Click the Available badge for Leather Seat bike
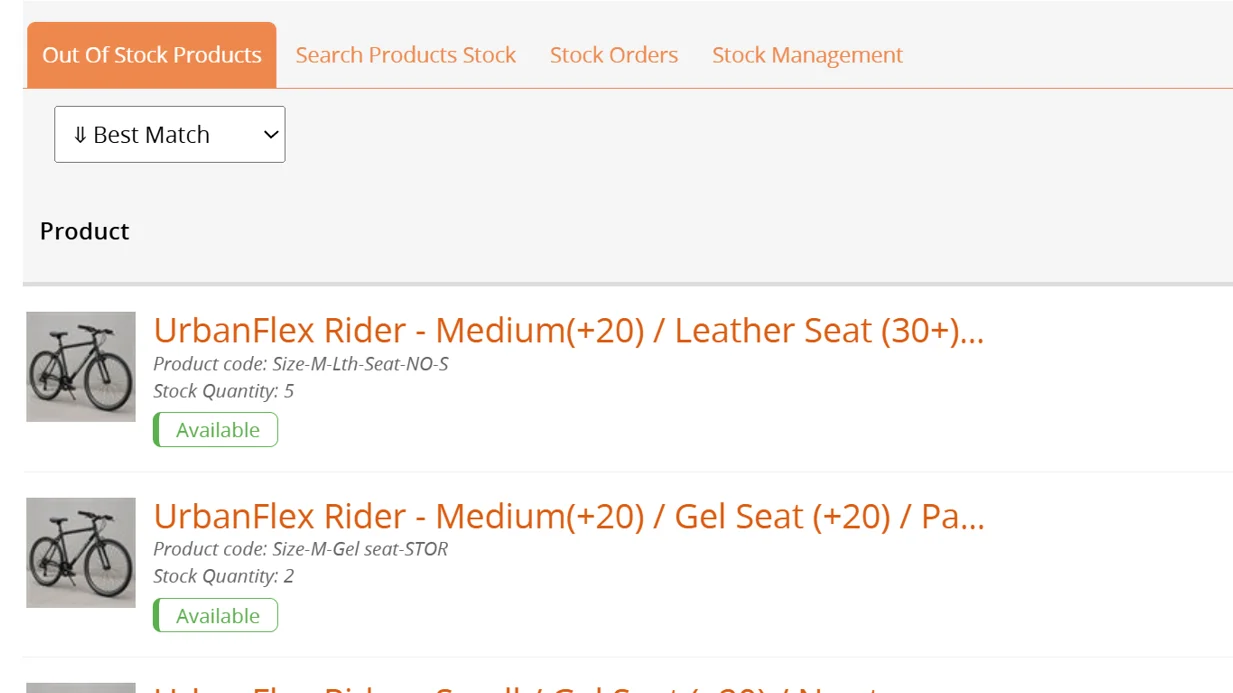Image resolution: width=1233 pixels, height=693 pixels. (x=216, y=430)
